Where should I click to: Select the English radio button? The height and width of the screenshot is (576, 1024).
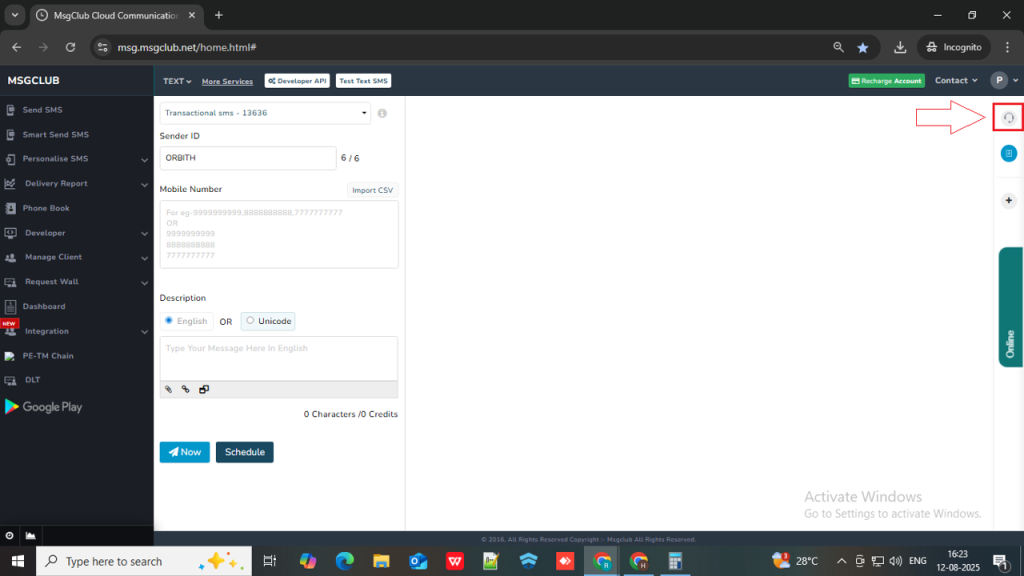tap(169, 321)
